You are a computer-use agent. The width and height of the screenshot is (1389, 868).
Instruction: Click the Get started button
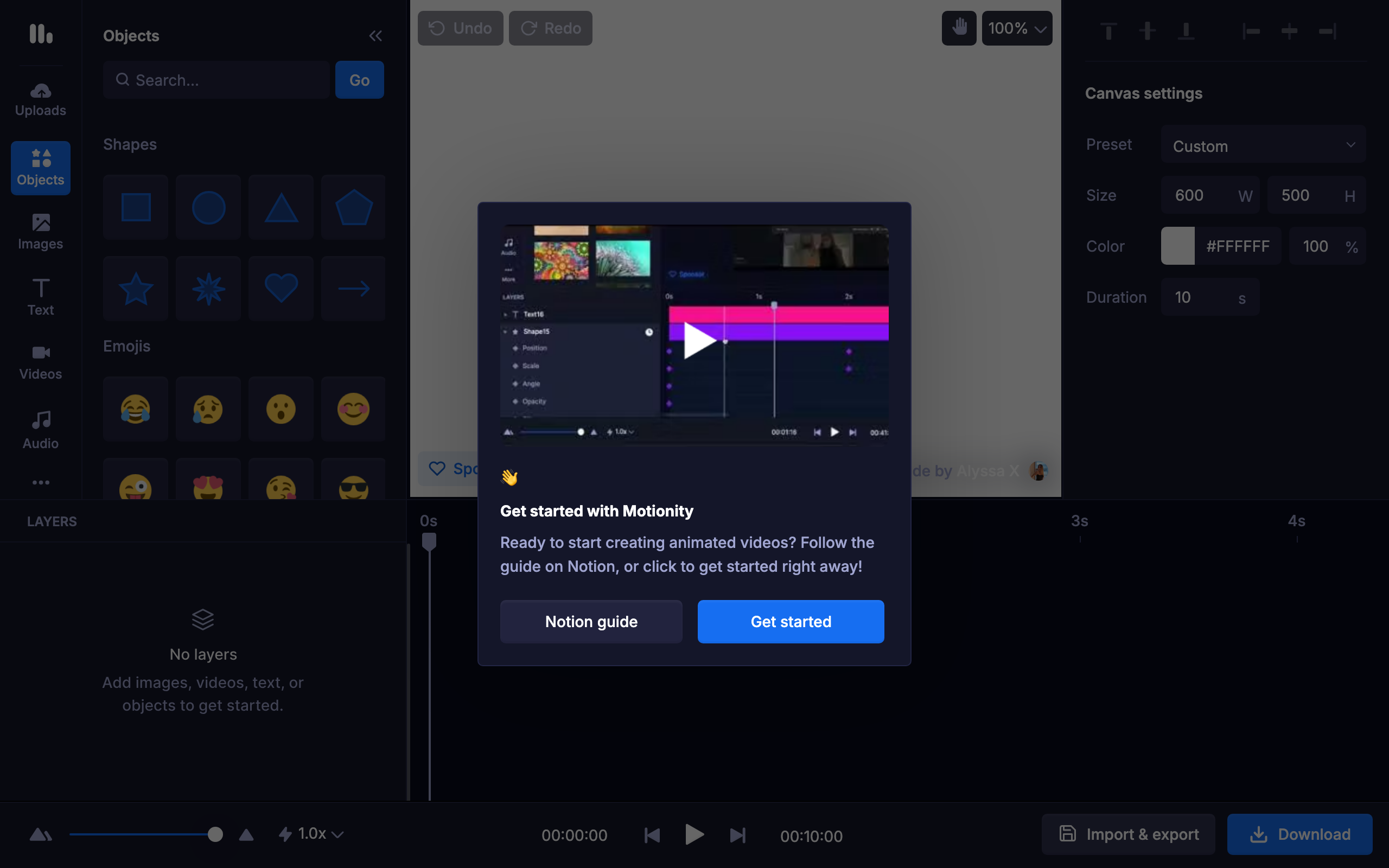791,622
